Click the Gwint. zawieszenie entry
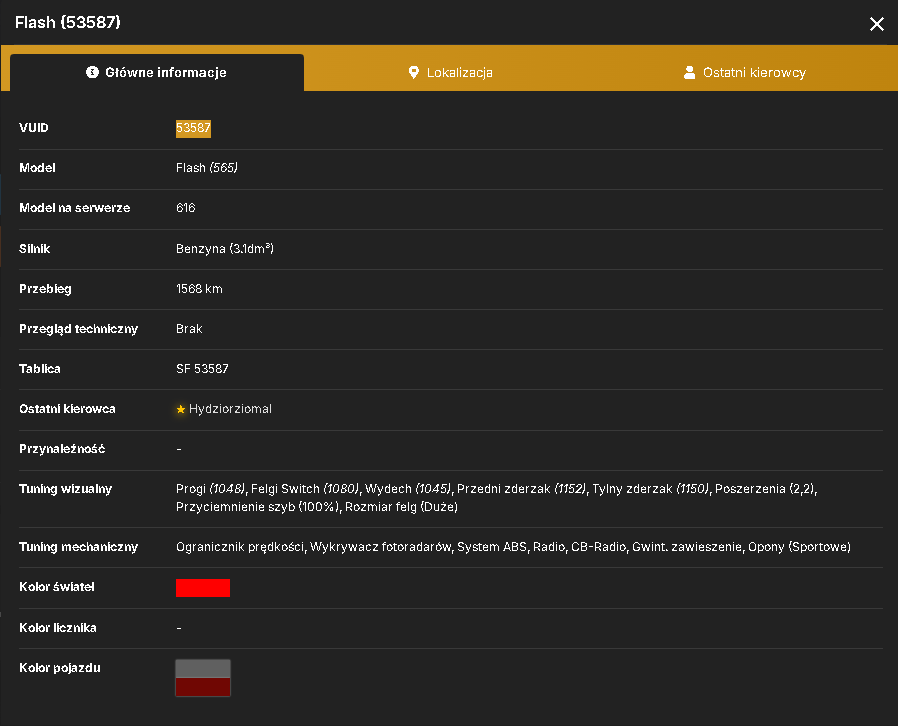The height and width of the screenshot is (726, 898). coord(687,547)
